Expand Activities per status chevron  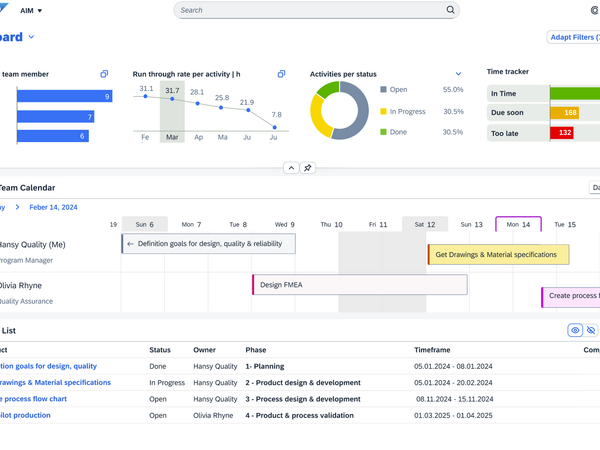point(458,74)
